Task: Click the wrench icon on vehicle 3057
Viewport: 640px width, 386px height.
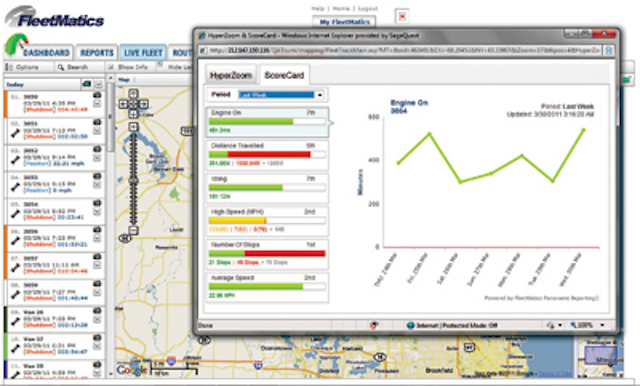Action: tap(16, 268)
